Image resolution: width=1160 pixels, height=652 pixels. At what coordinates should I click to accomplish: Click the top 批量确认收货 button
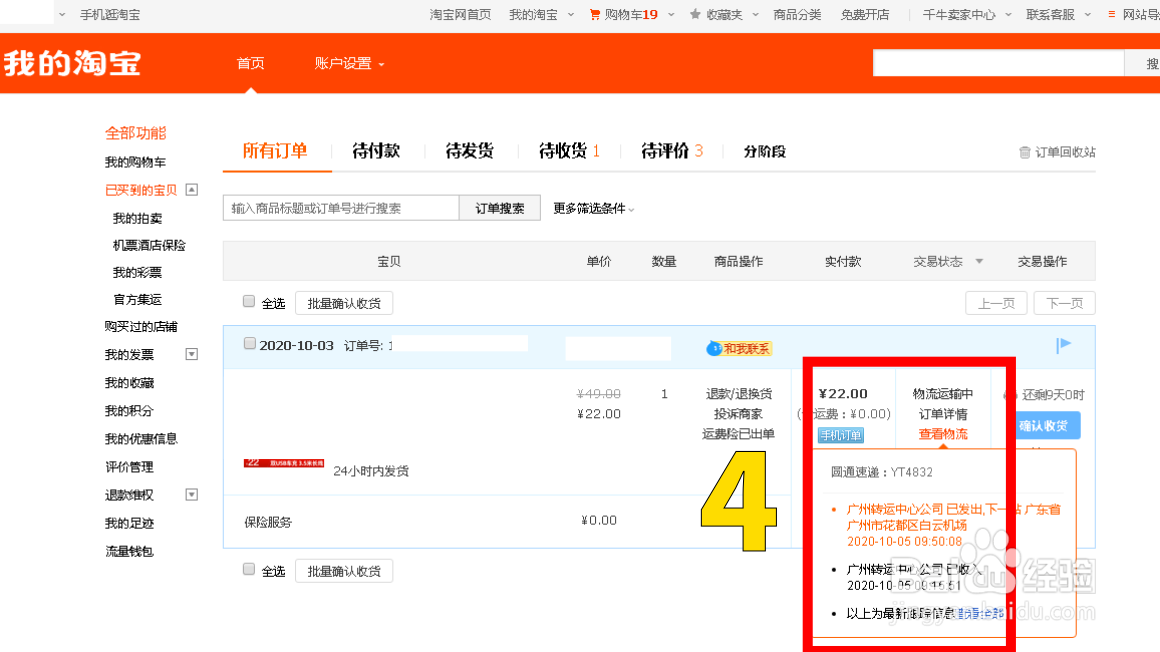click(x=344, y=303)
